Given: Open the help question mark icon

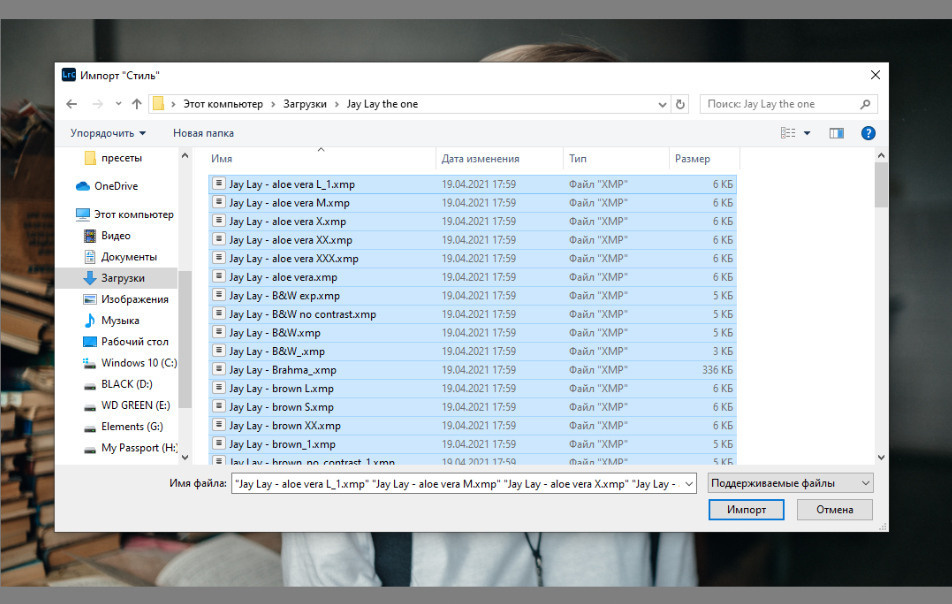Looking at the screenshot, I should [x=868, y=133].
